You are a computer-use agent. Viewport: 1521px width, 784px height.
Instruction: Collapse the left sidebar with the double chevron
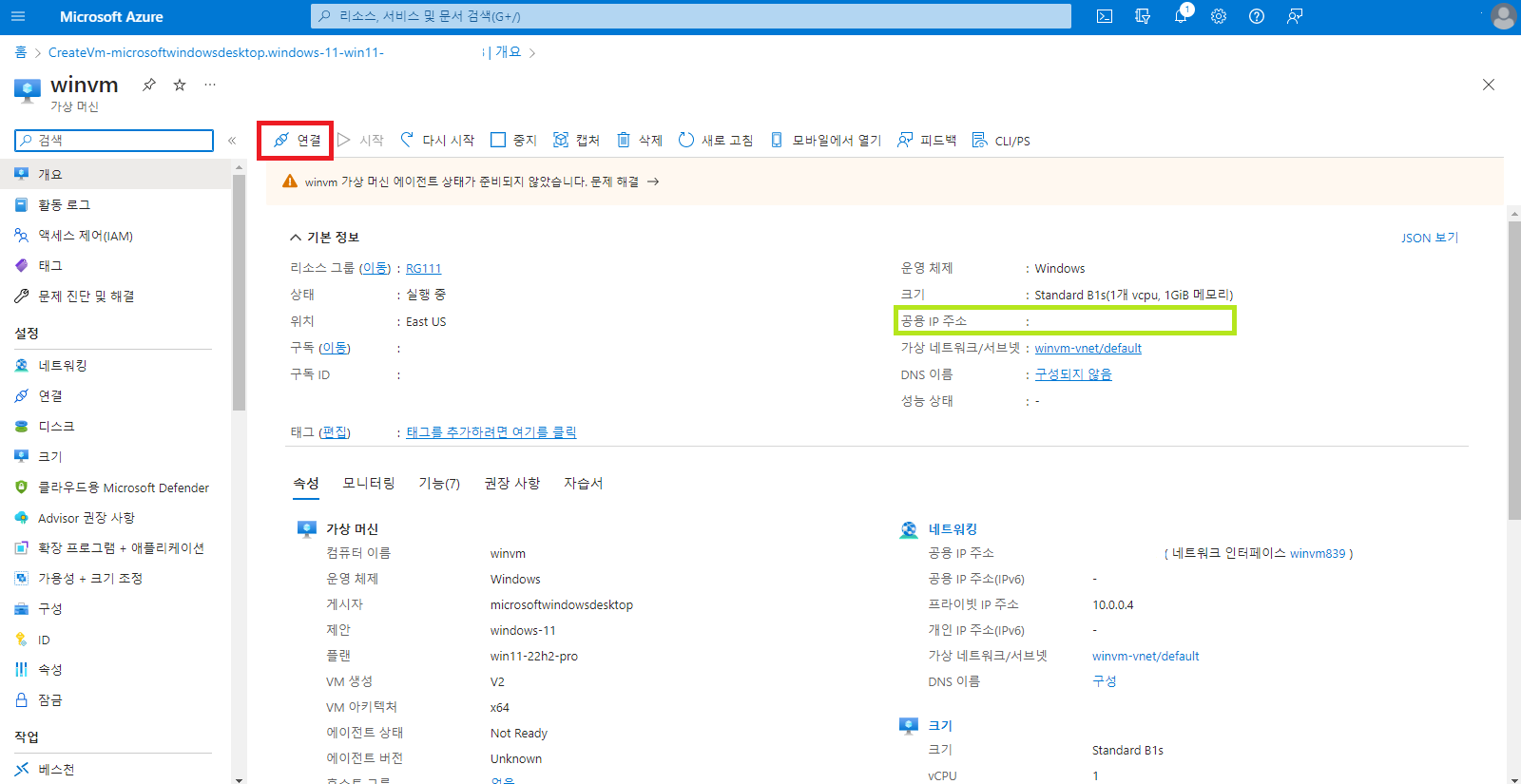pos(231,141)
